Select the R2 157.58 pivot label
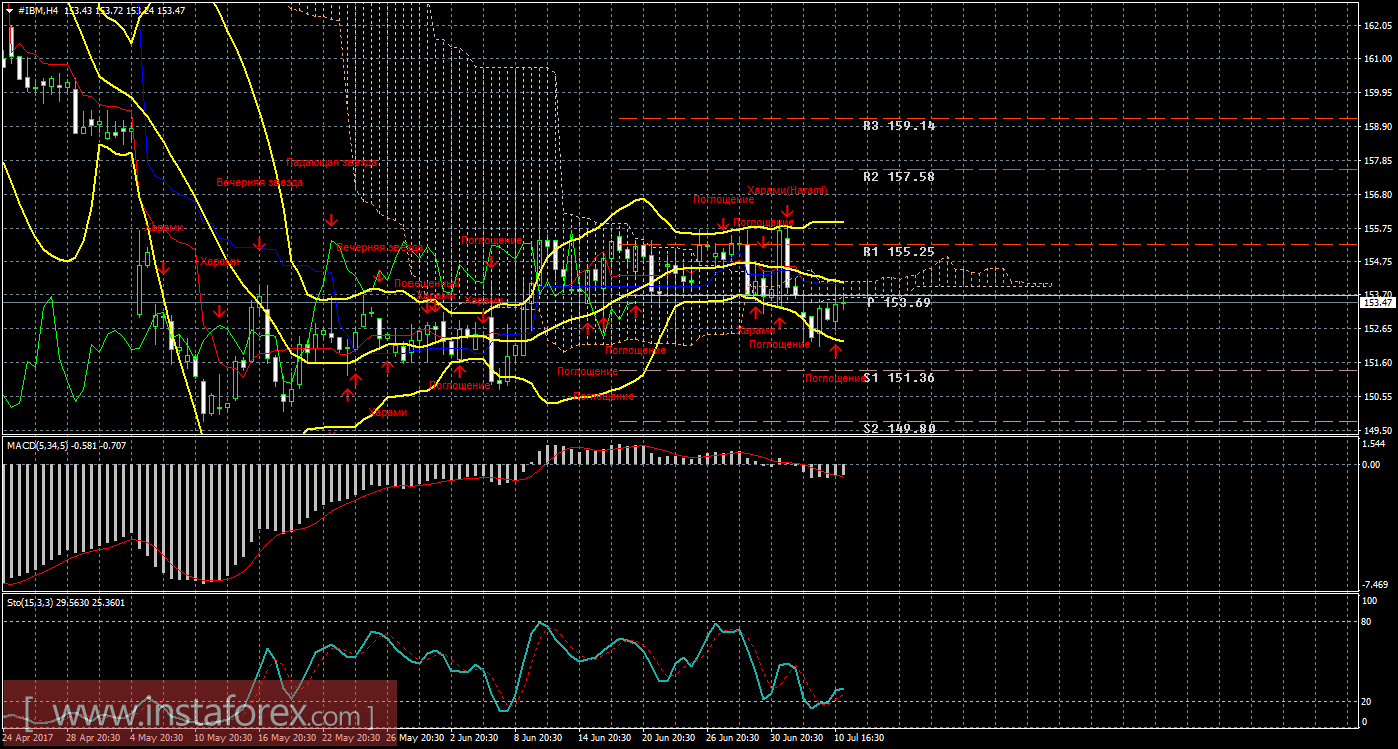Viewport: 1398px width, 749px height. click(899, 177)
